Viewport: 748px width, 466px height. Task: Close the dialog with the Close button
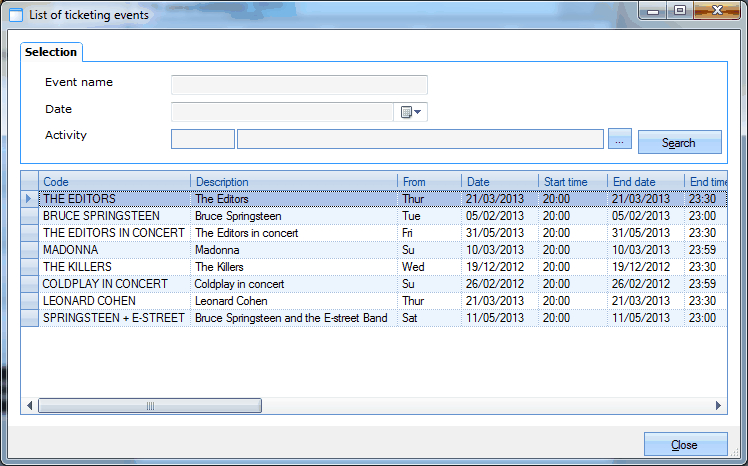click(x=685, y=445)
